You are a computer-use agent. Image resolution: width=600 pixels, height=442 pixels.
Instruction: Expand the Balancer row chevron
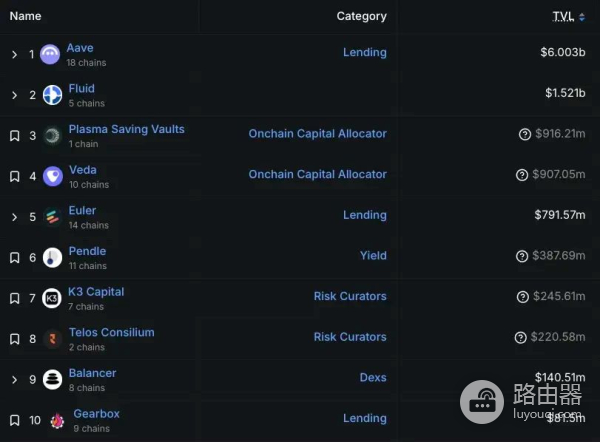tap(14, 380)
